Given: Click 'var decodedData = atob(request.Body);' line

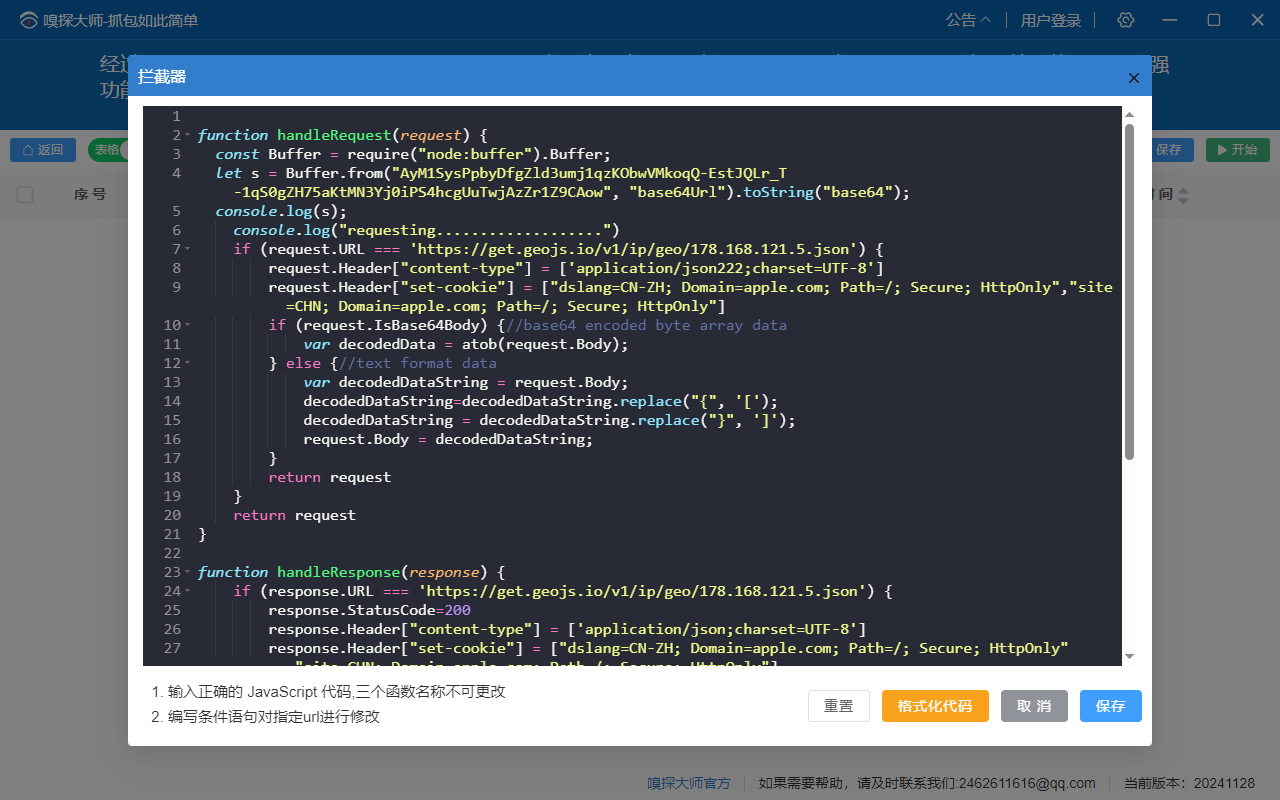Looking at the screenshot, I should (466, 344).
